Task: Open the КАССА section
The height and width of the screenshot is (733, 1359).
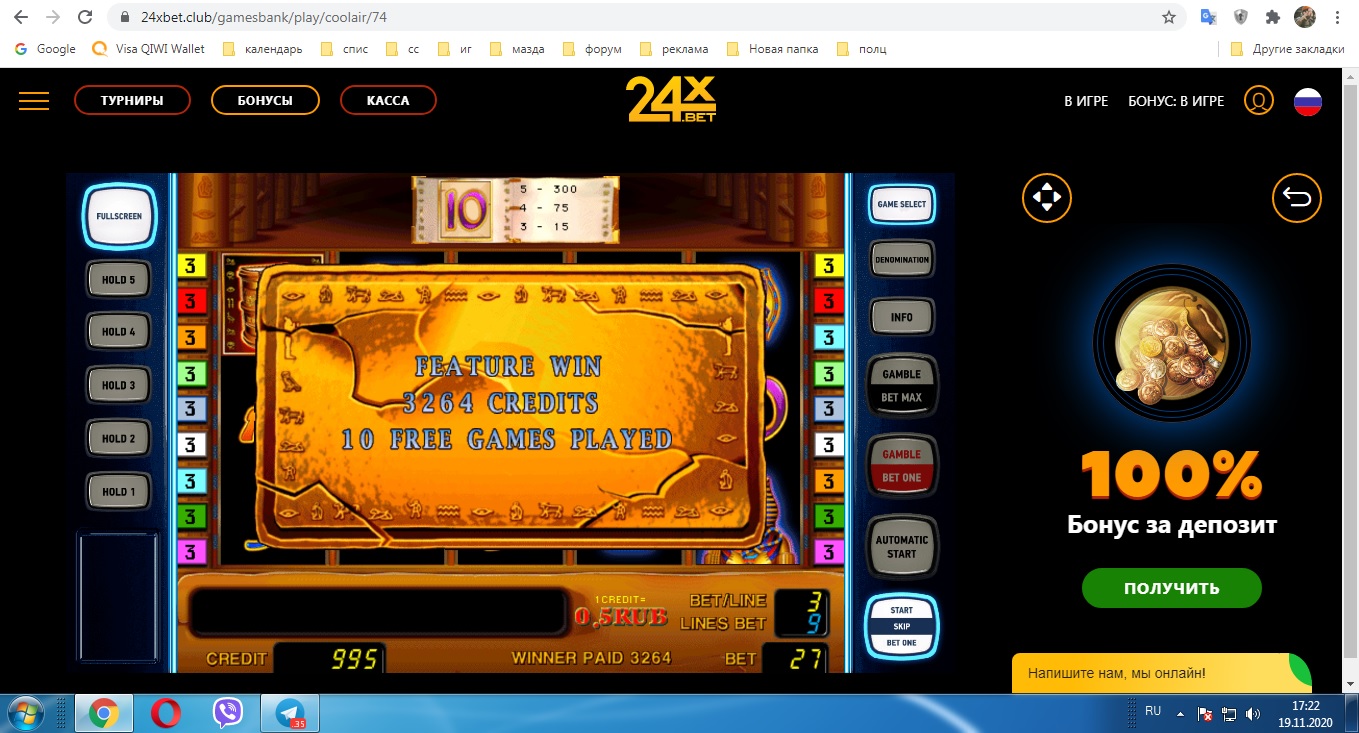Action: point(388,100)
